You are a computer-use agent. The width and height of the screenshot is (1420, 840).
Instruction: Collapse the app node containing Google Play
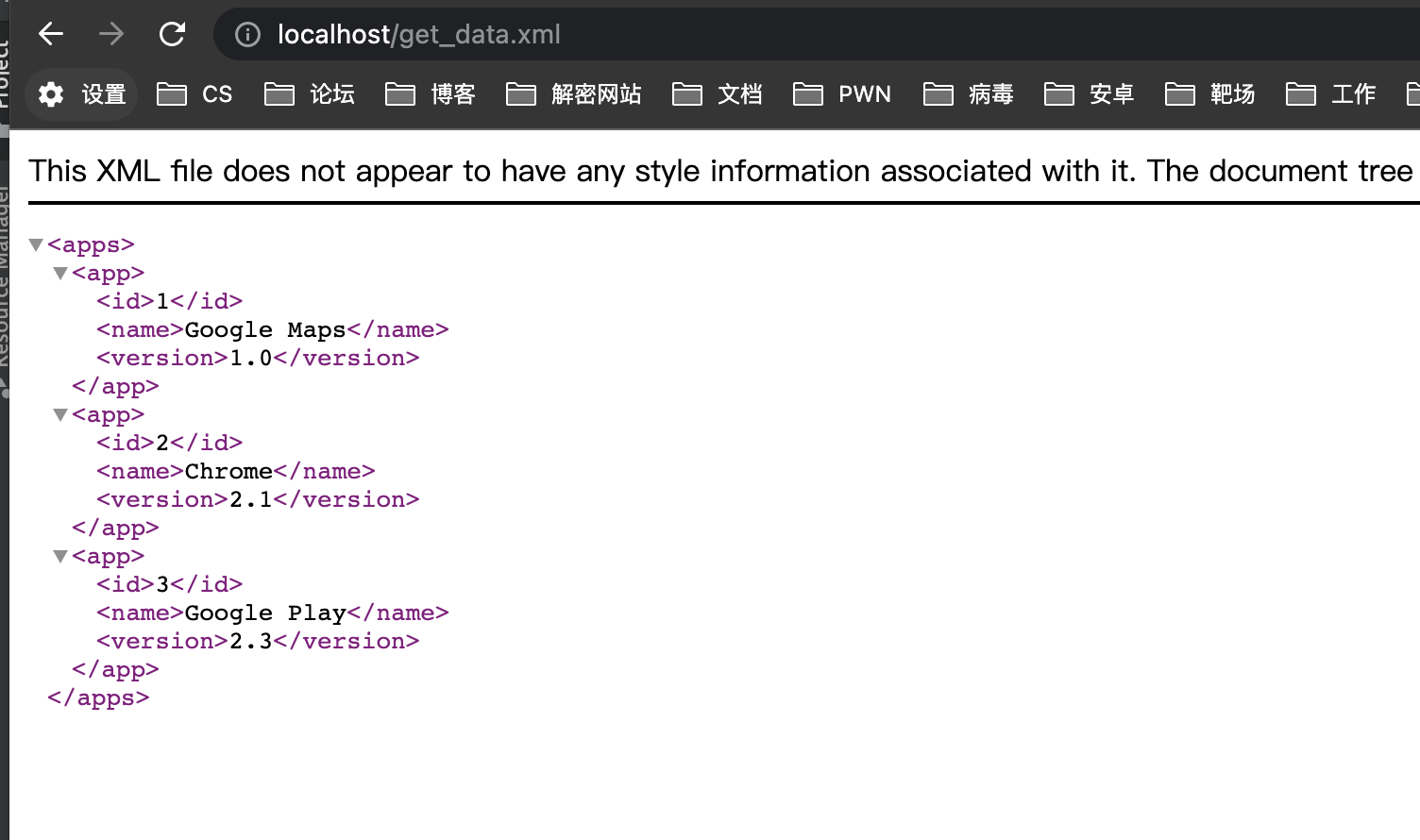tap(60, 557)
